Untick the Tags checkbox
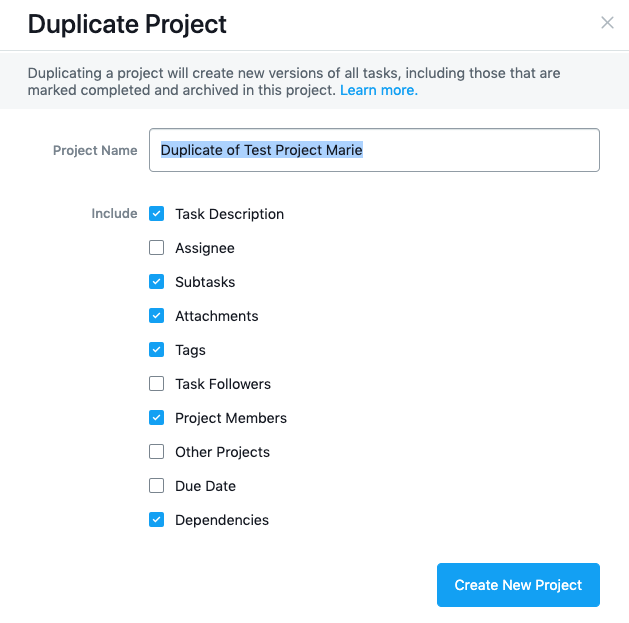The width and height of the screenshot is (629, 623). (x=156, y=350)
